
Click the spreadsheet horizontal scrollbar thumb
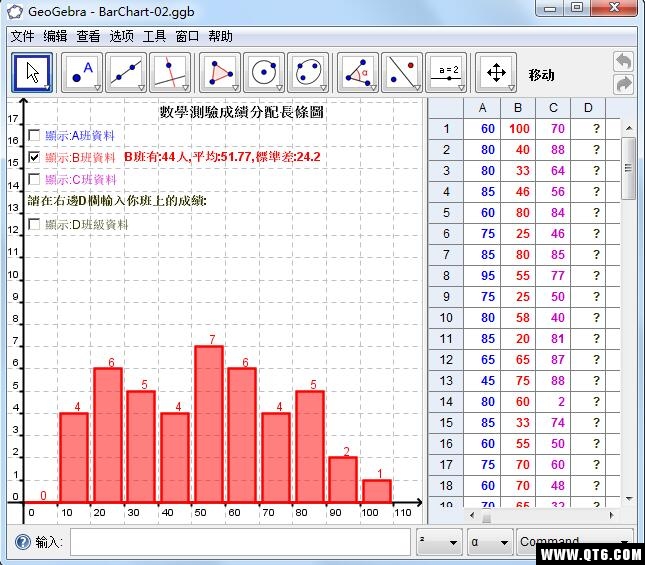click(486, 516)
